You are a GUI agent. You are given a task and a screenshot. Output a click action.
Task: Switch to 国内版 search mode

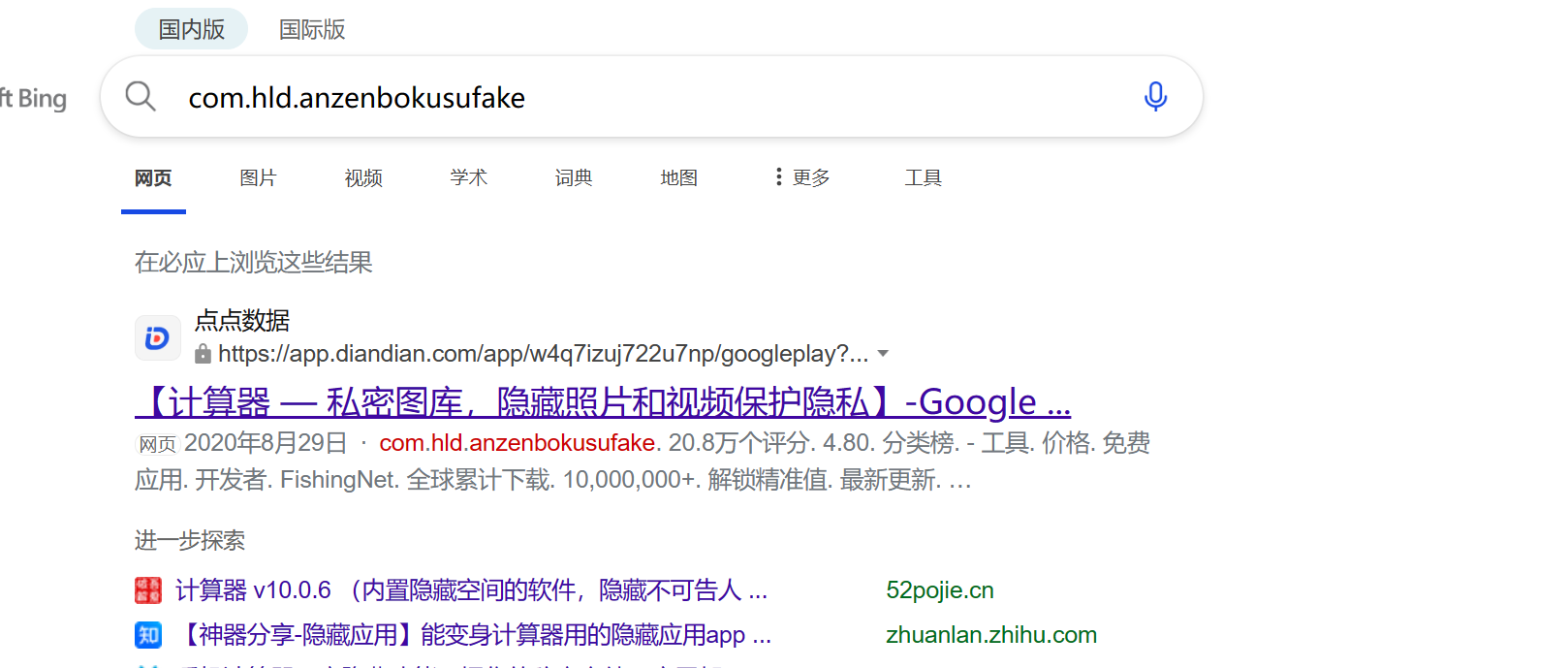click(x=191, y=29)
